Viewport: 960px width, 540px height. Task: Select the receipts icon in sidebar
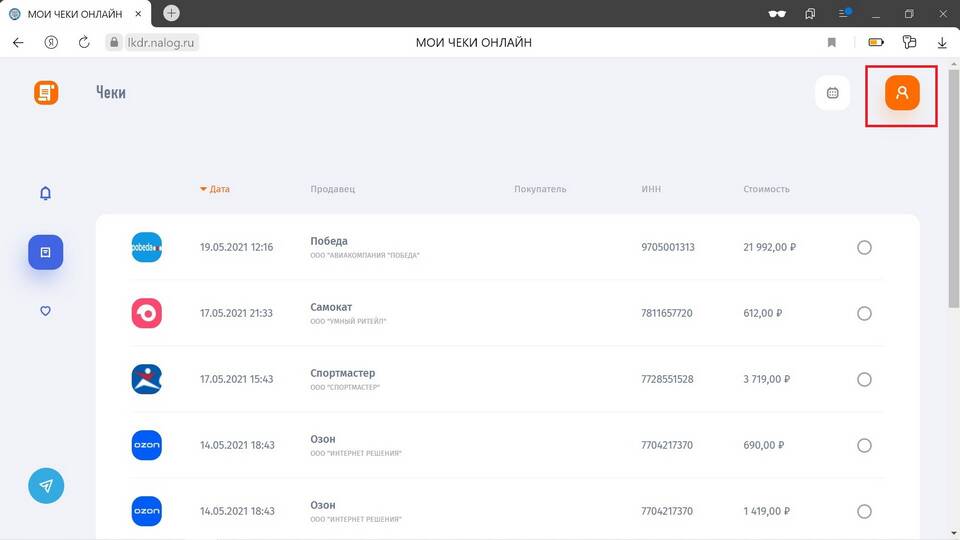(x=45, y=252)
